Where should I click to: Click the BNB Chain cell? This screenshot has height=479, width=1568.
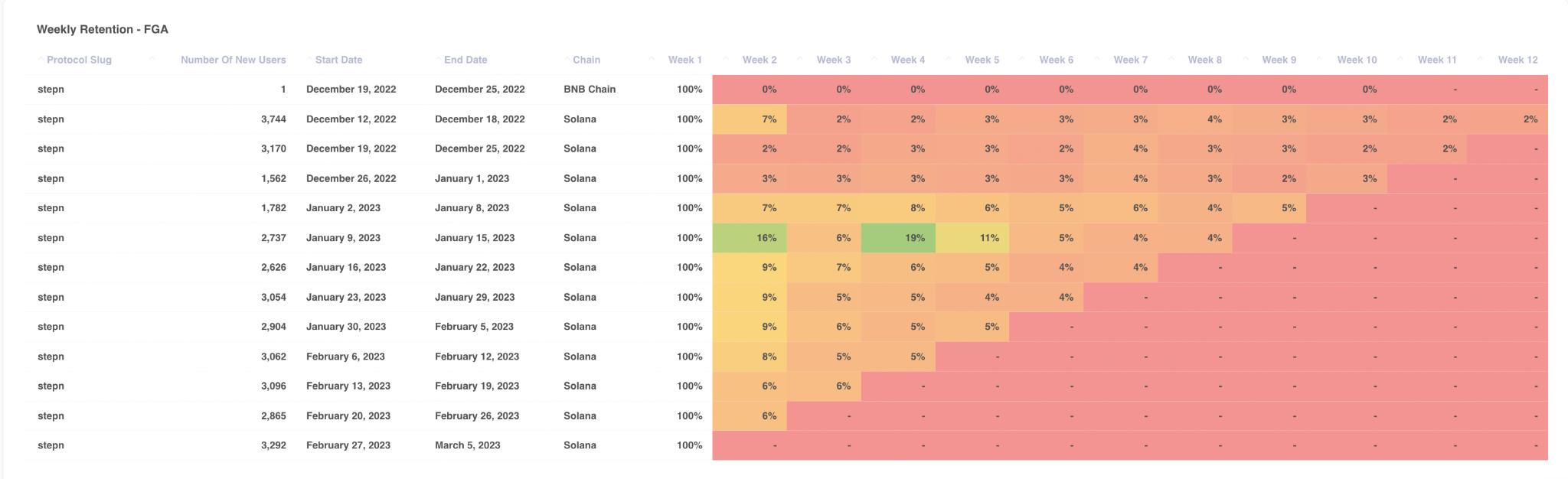[590, 90]
